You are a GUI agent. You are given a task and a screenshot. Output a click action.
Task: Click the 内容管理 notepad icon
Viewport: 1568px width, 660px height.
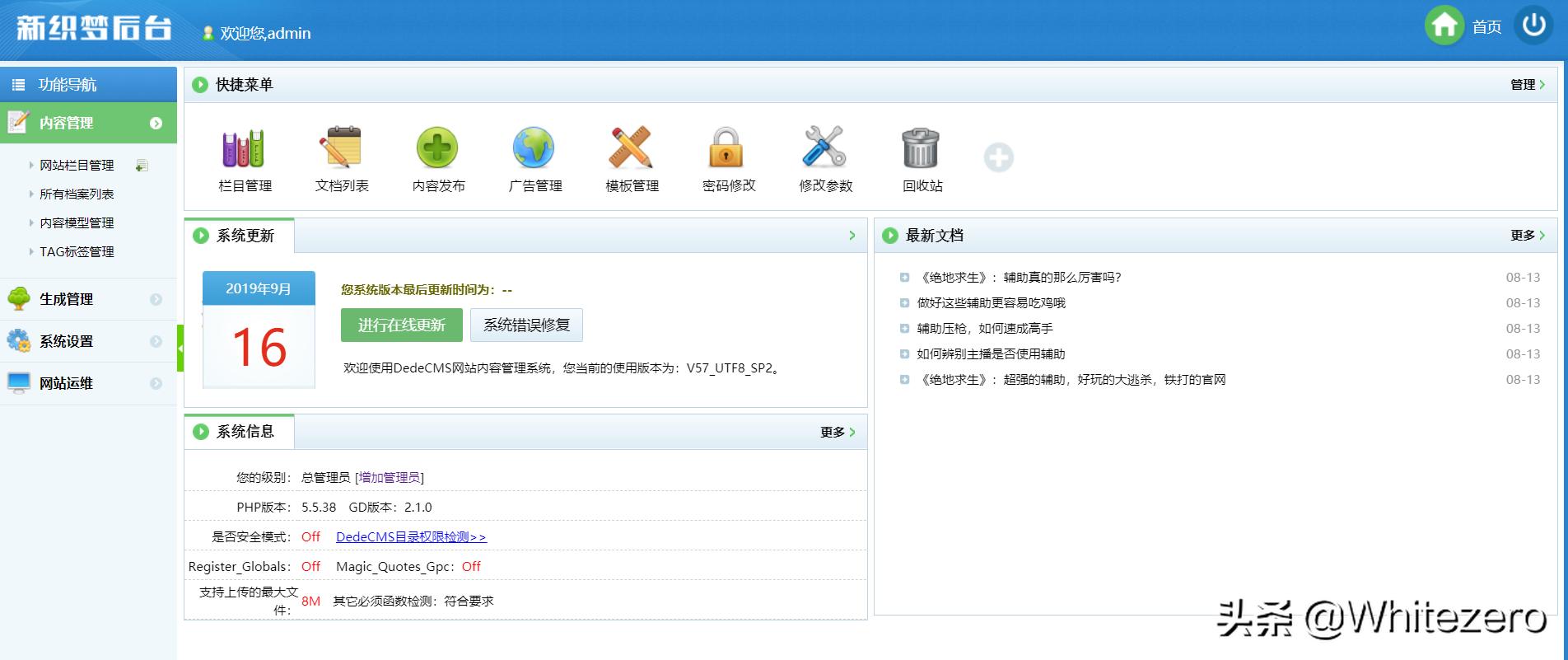(17, 122)
